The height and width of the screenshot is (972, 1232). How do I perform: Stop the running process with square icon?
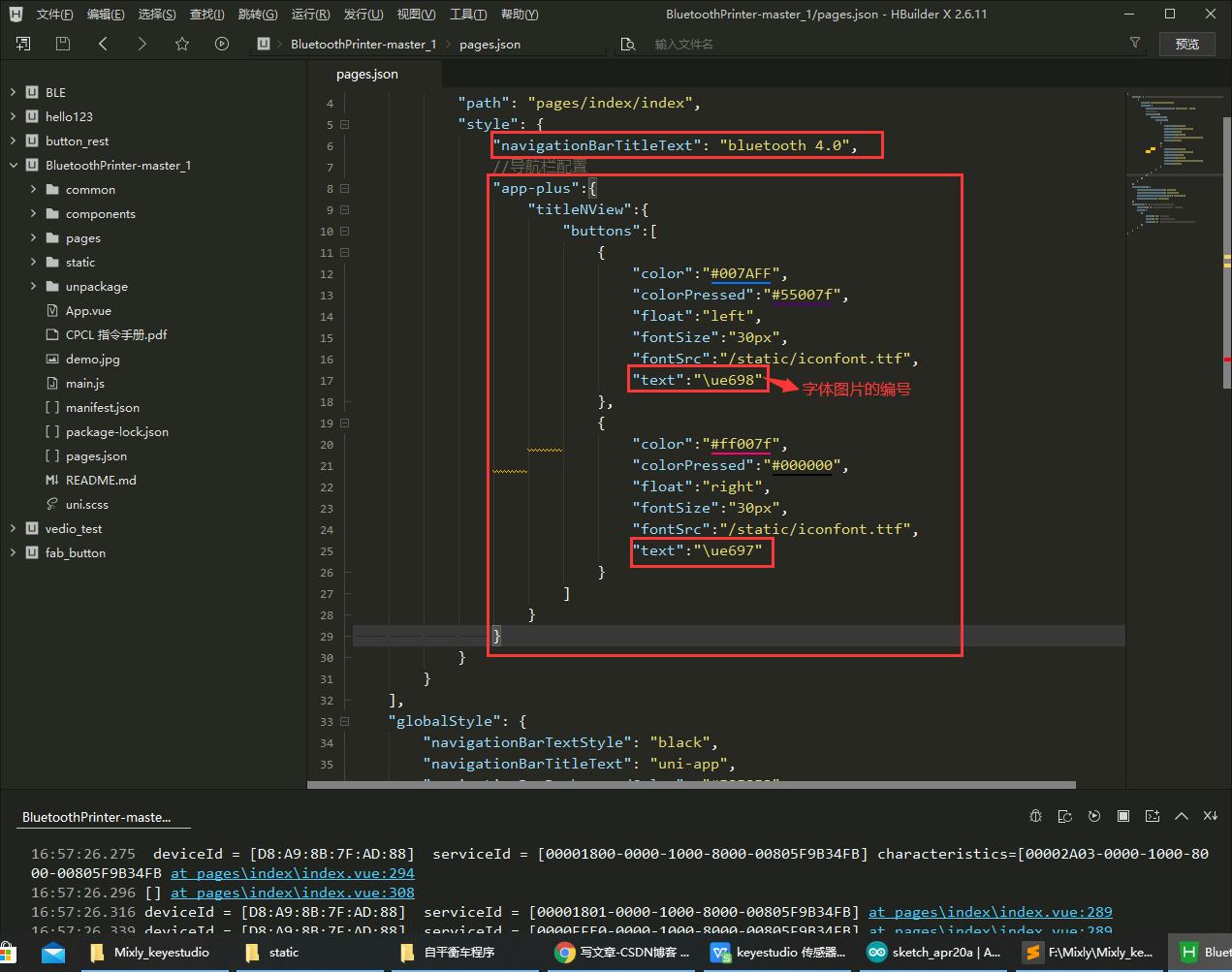[1123, 816]
